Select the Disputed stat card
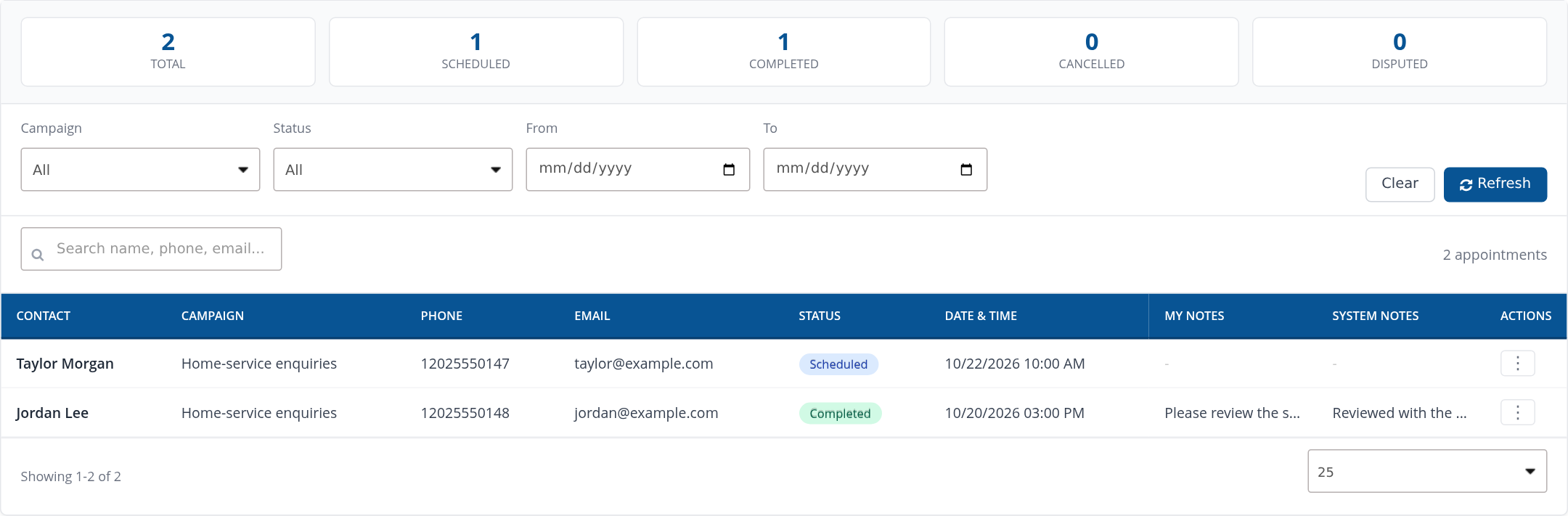The image size is (1568, 516). pyautogui.click(x=1400, y=52)
